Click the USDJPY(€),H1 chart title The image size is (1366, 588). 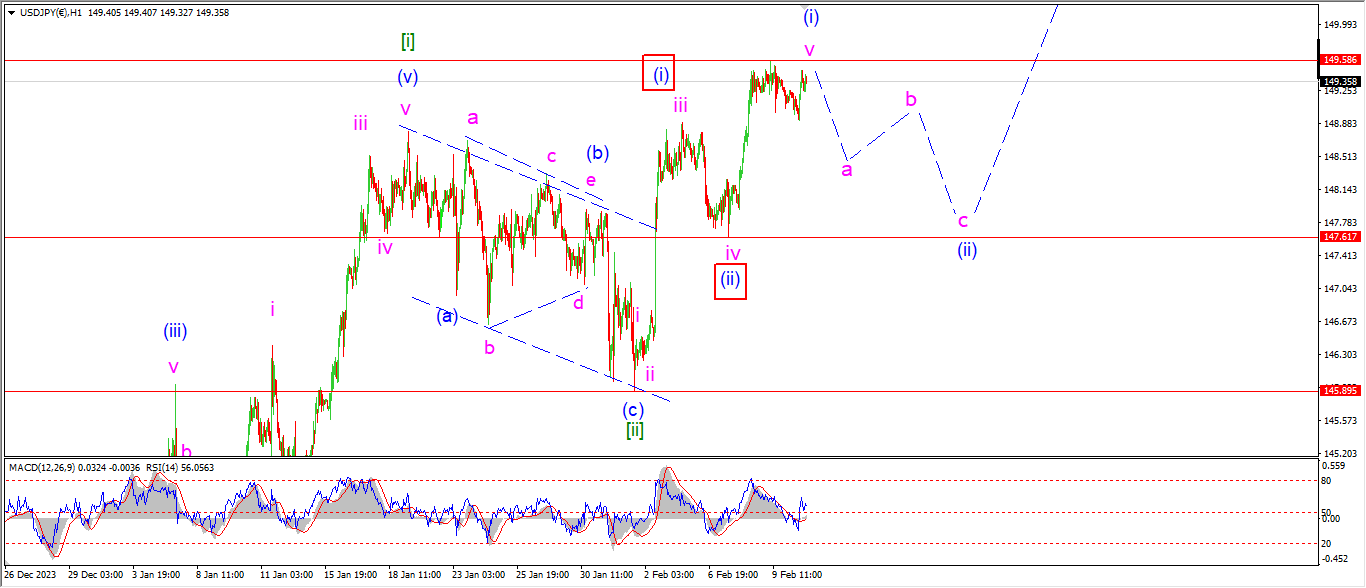click(x=50, y=10)
